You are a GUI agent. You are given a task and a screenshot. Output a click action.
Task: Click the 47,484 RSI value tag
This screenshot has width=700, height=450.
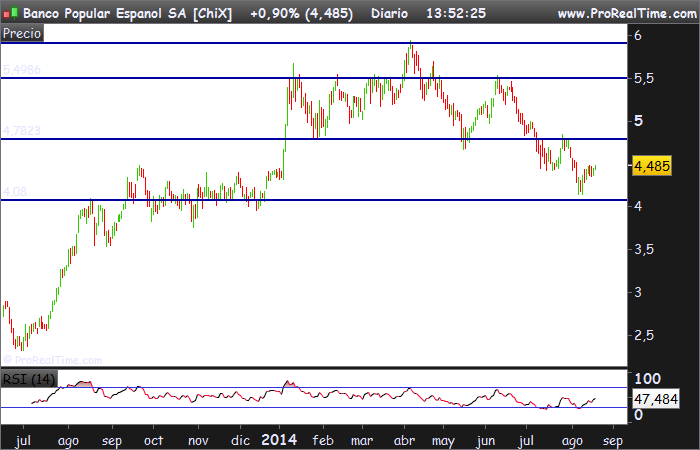click(x=655, y=399)
